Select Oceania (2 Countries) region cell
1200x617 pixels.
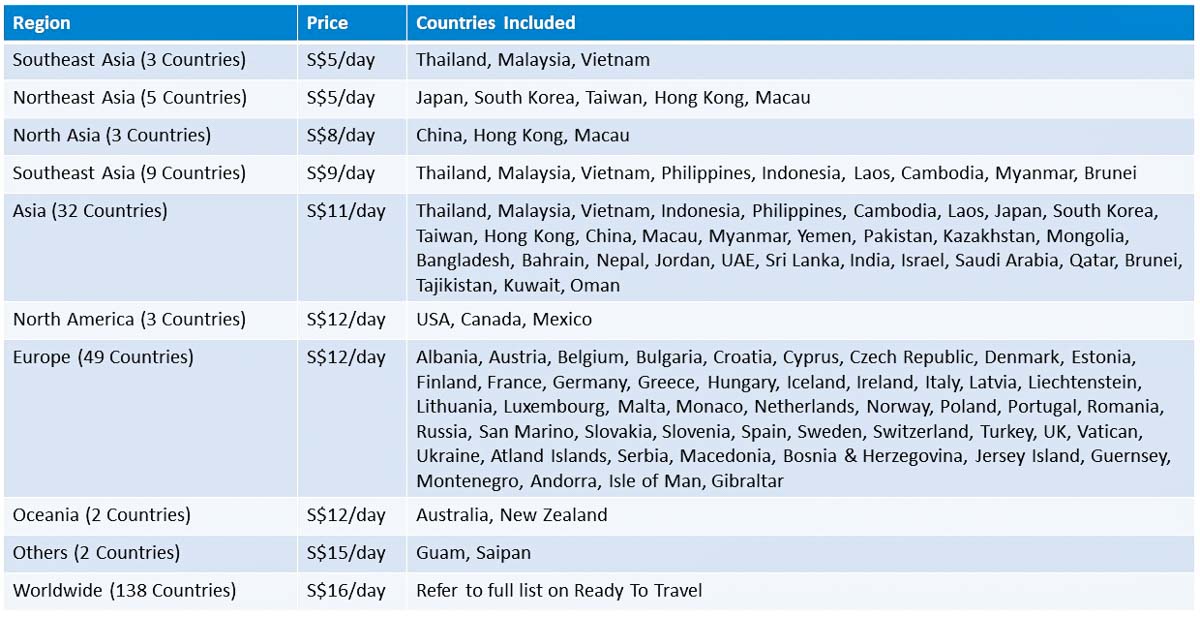(150, 516)
